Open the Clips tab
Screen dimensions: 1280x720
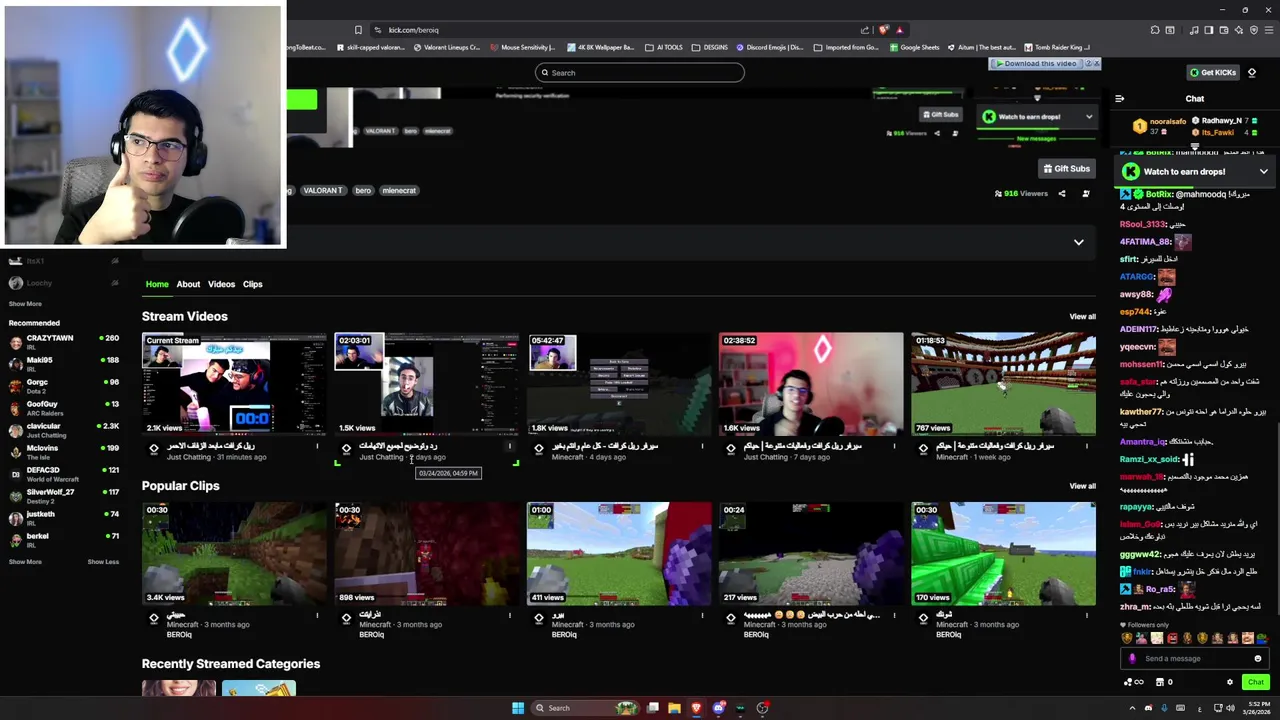pyautogui.click(x=252, y=284)
